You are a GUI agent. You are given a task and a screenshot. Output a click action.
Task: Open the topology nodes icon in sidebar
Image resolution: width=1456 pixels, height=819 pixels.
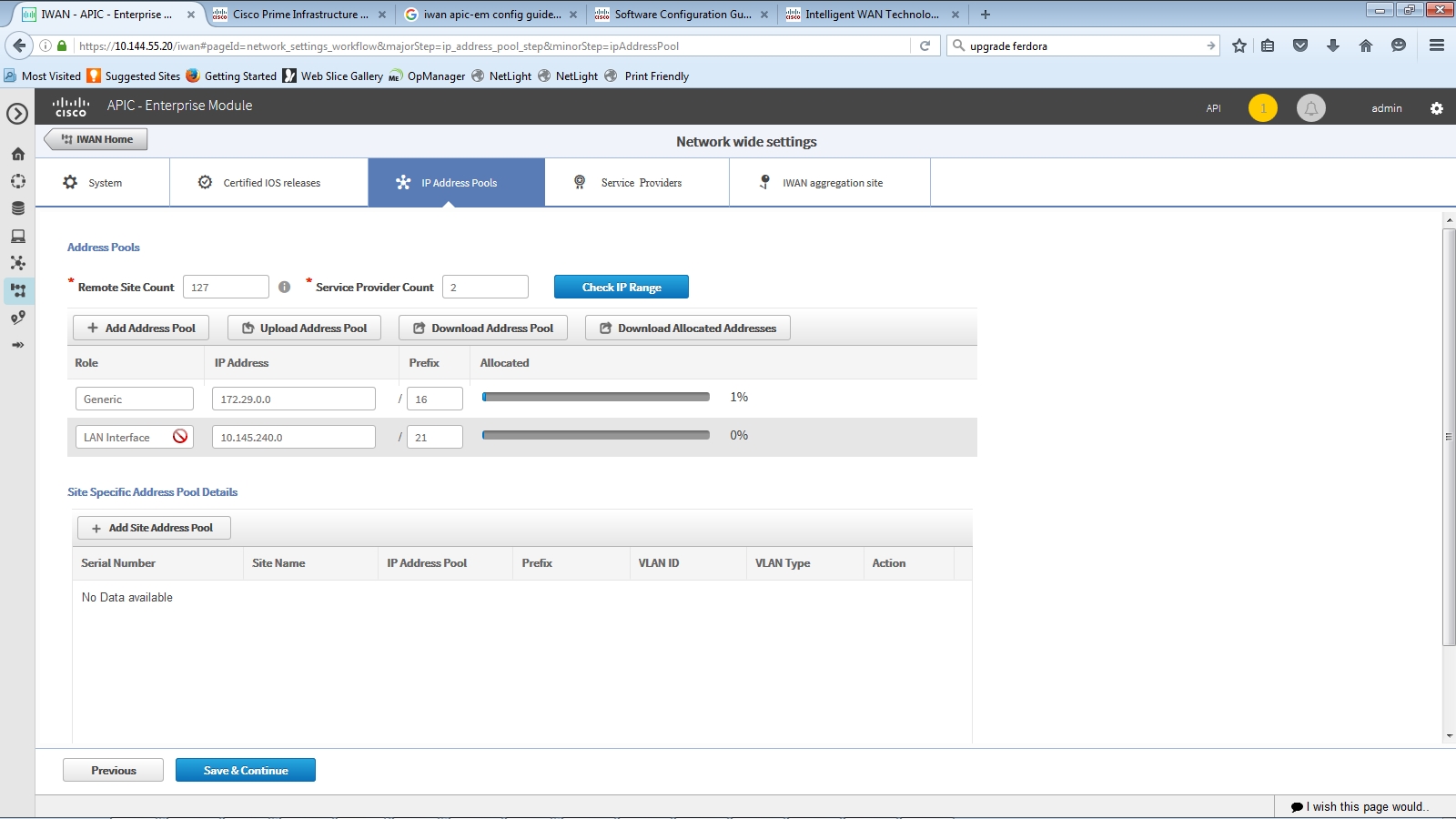pos(17,263)
